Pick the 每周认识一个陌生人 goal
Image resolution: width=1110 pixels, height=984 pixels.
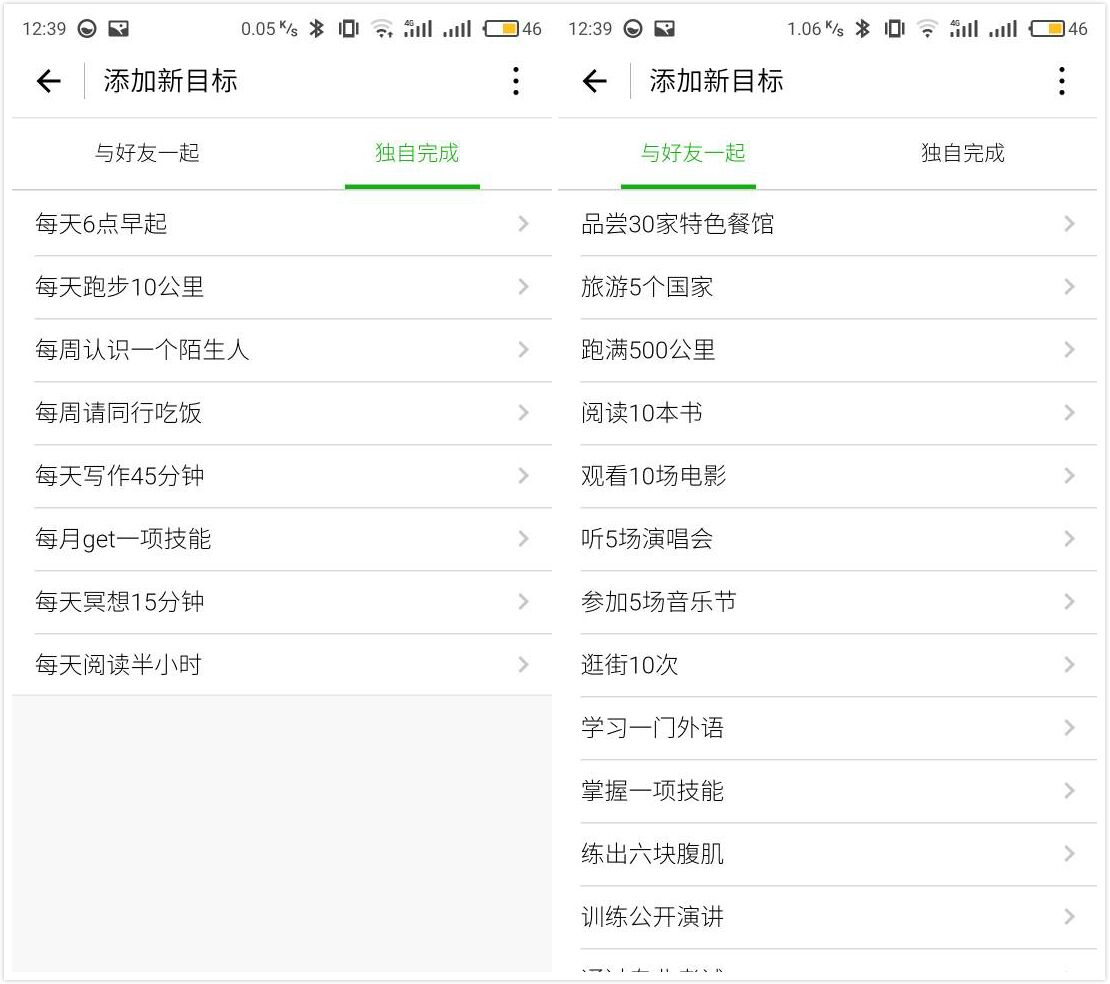[x=142, y=350]
